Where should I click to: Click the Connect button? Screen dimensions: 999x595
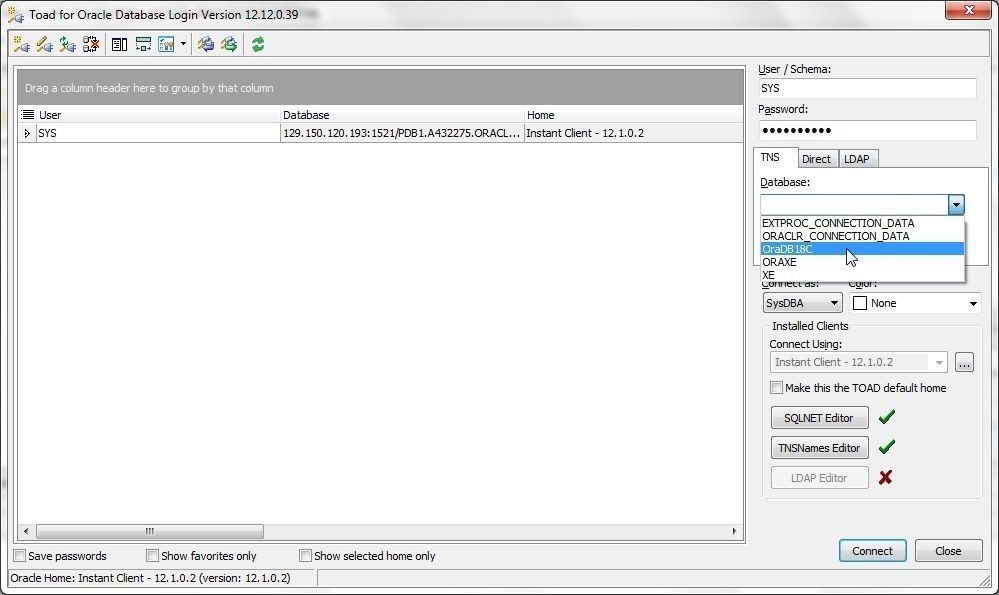click(x=872, y=550)
